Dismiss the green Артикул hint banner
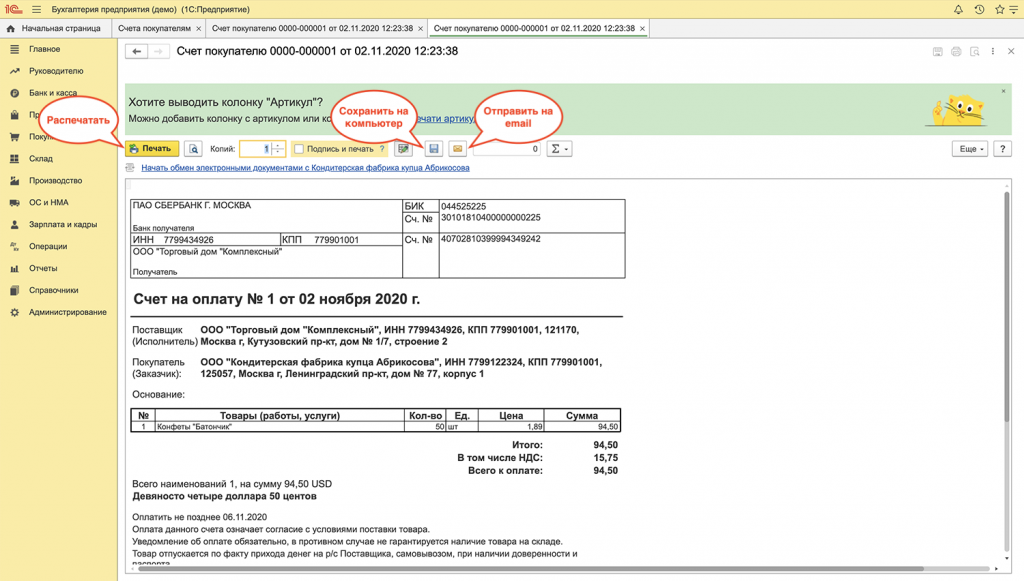The width and height of the screenshot is (1024, 581). [x=1004, y=91]
